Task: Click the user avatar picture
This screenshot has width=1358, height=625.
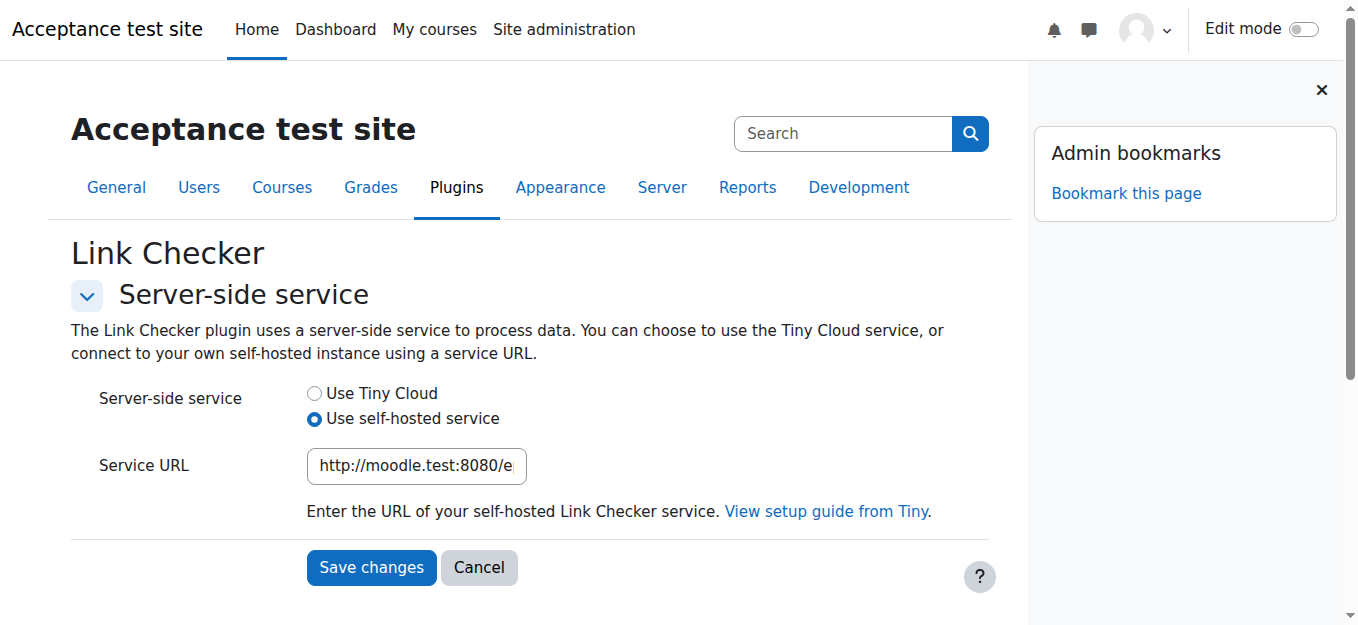Action: (1136, 30)
